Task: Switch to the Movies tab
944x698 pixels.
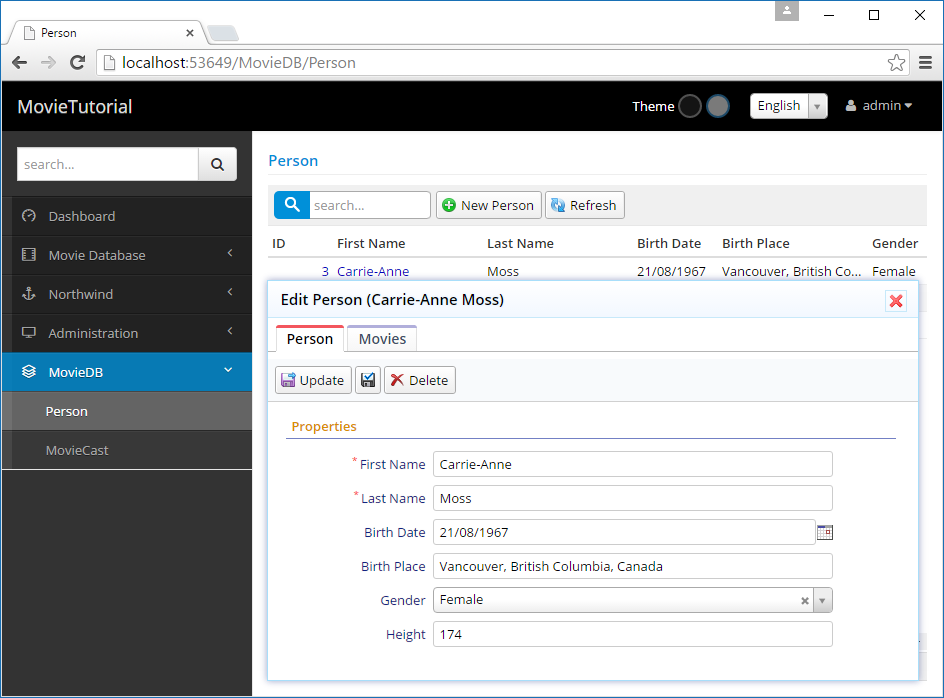Action: 382,339
